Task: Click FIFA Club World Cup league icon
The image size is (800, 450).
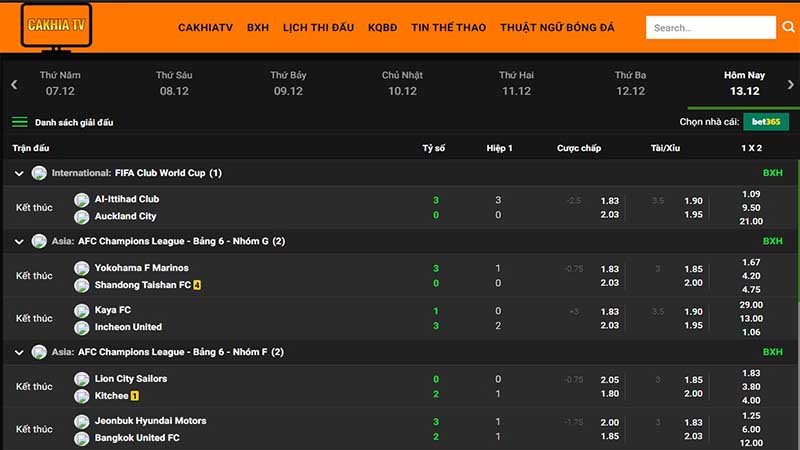Action: tap(39, 173)
